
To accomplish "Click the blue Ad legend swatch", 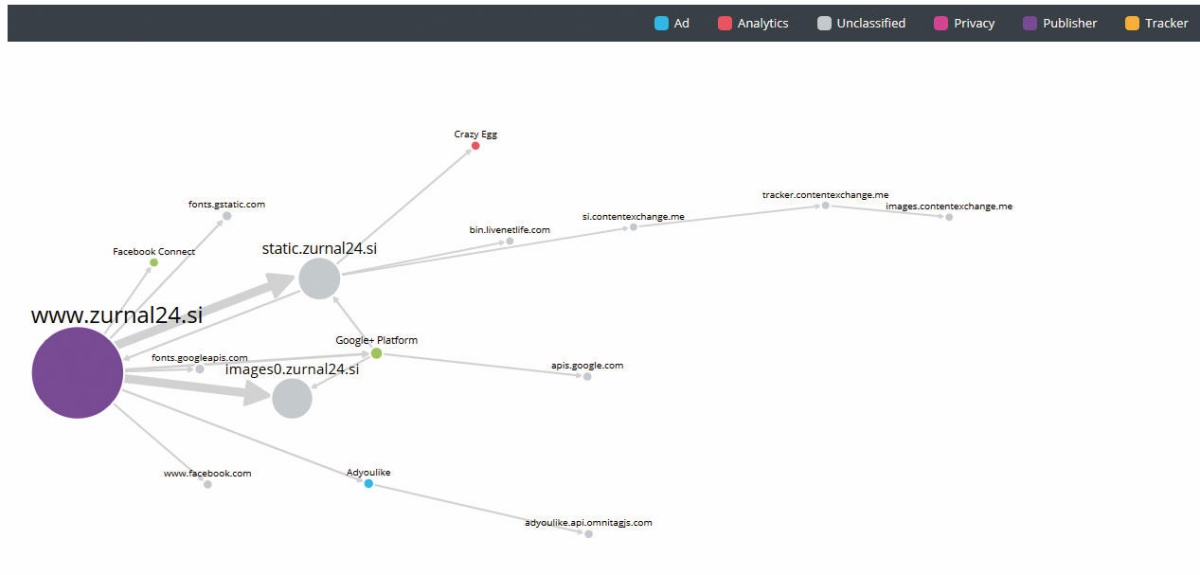I will point(661,23).
